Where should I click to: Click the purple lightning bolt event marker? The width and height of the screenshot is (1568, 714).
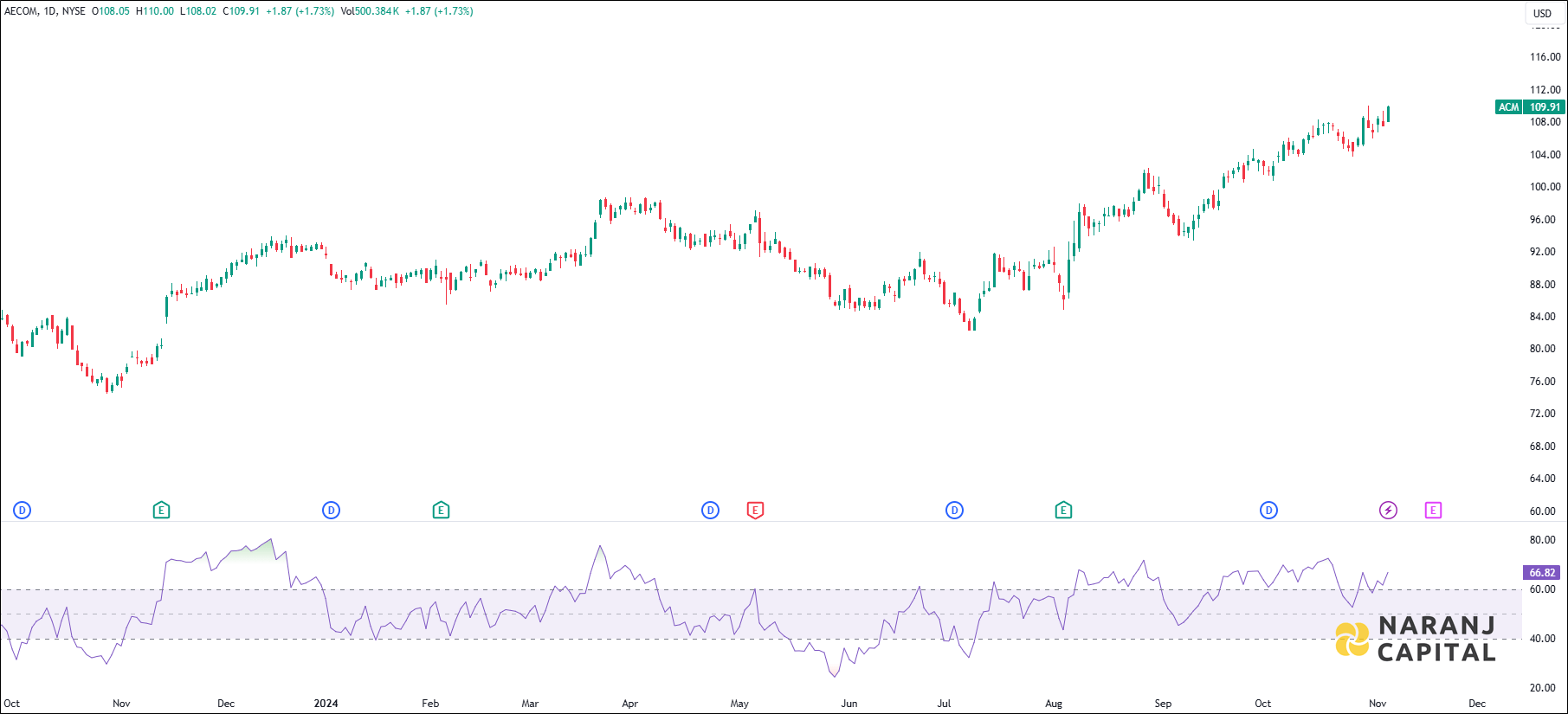pos(1388,511)
